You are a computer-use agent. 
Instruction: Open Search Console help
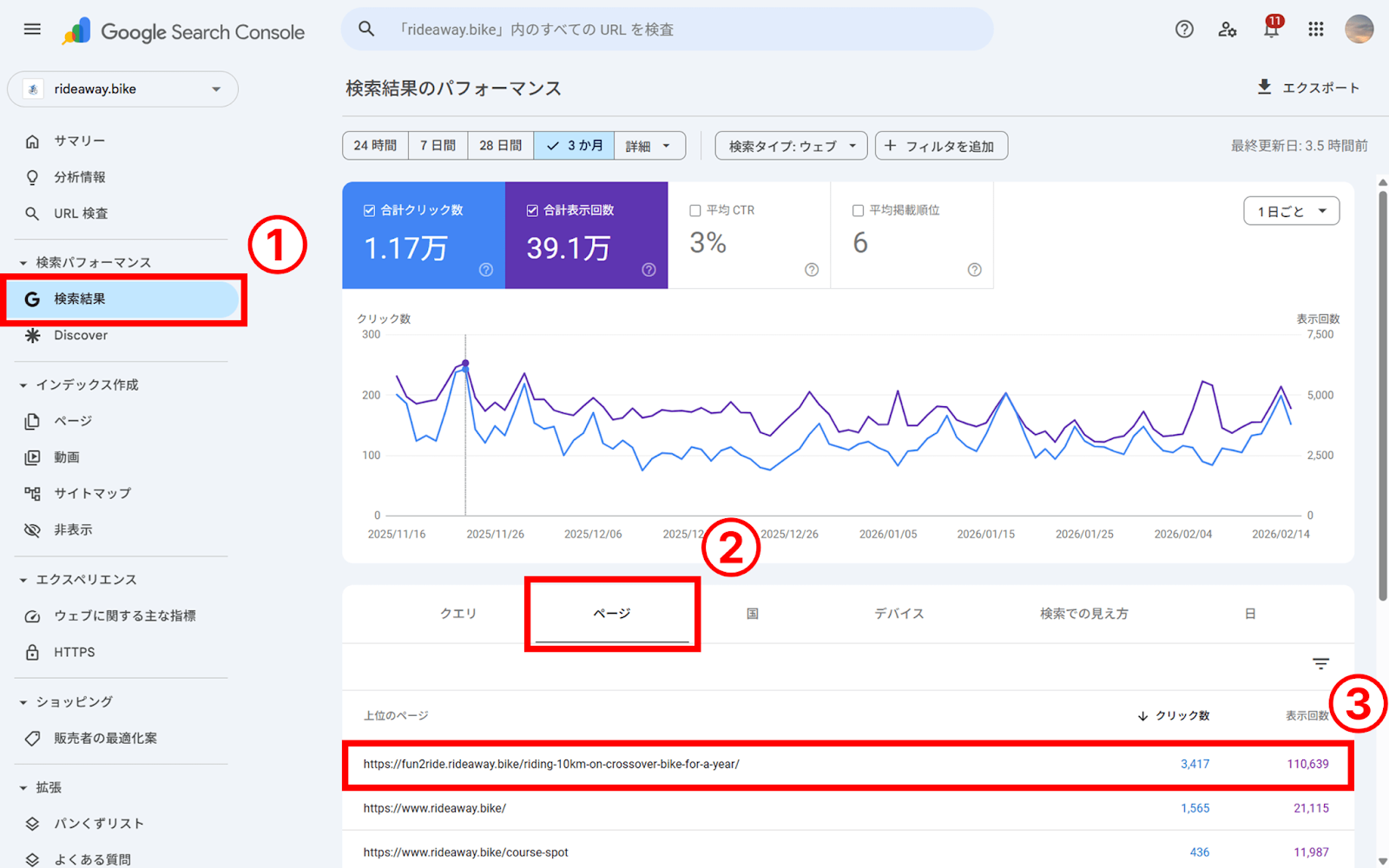(1183, 29)
